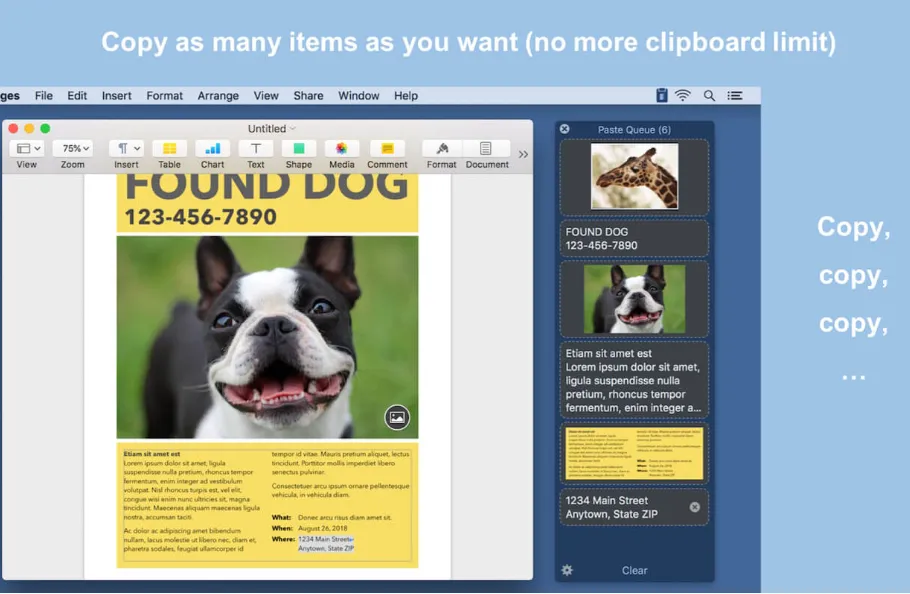Select the FOUND DOG text clip

click(634, 238)
